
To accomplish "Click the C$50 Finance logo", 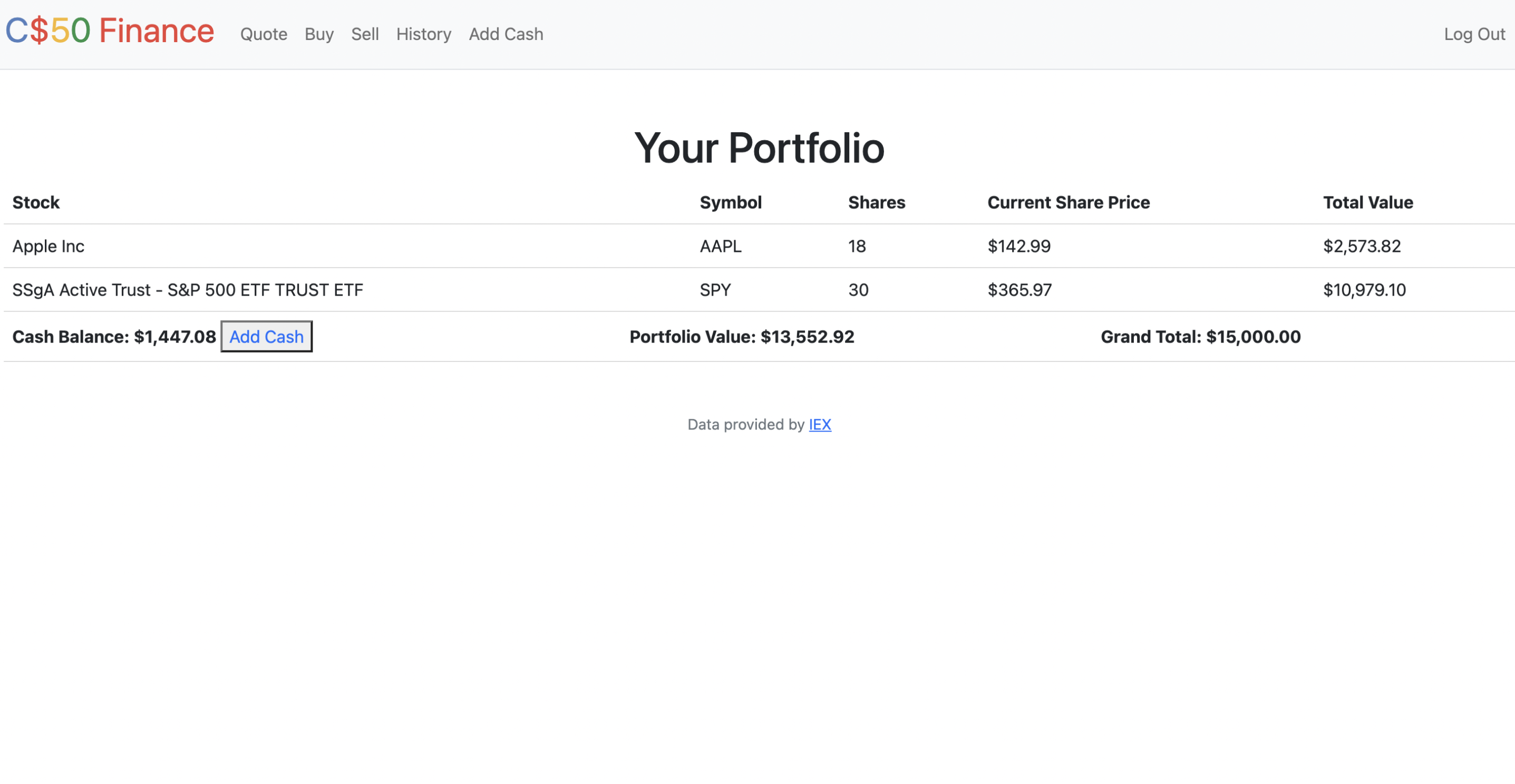I will coord(110,31).
